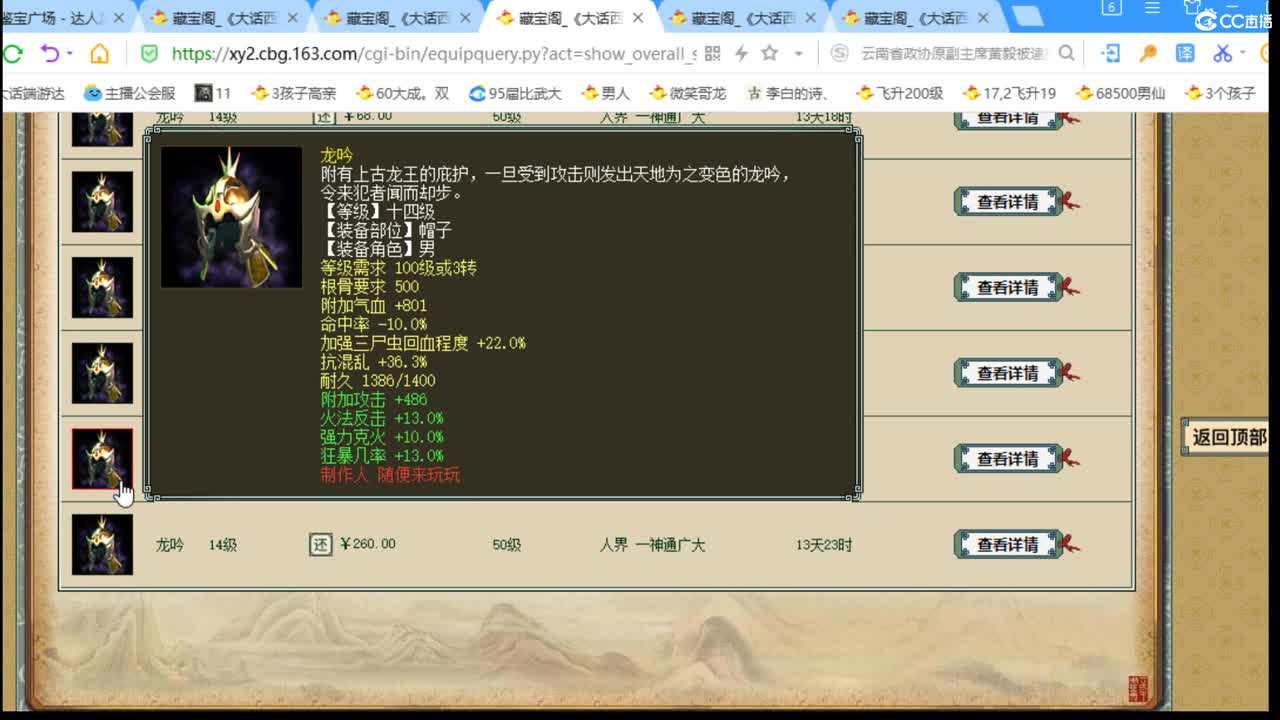
Task: Toggle the lightning speed-mode icon
Action: (x=741, y=53)
